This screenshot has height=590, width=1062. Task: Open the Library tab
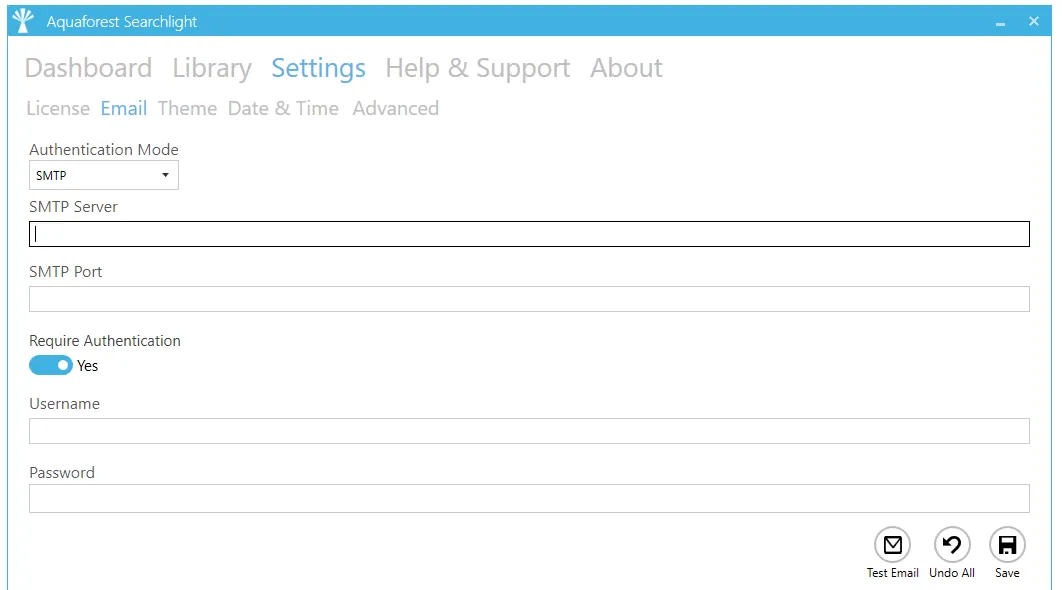pyautogui.click(x=212, y=68)
